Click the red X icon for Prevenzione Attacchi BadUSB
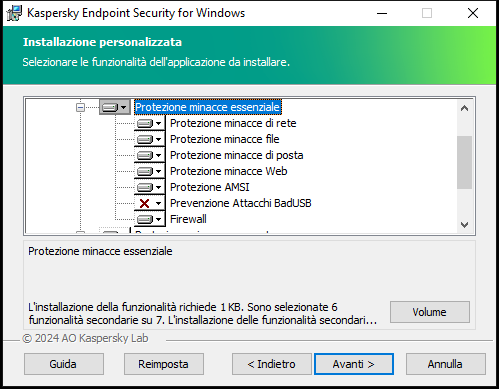Screen dimensions: 499x389 tap(144, 203)
